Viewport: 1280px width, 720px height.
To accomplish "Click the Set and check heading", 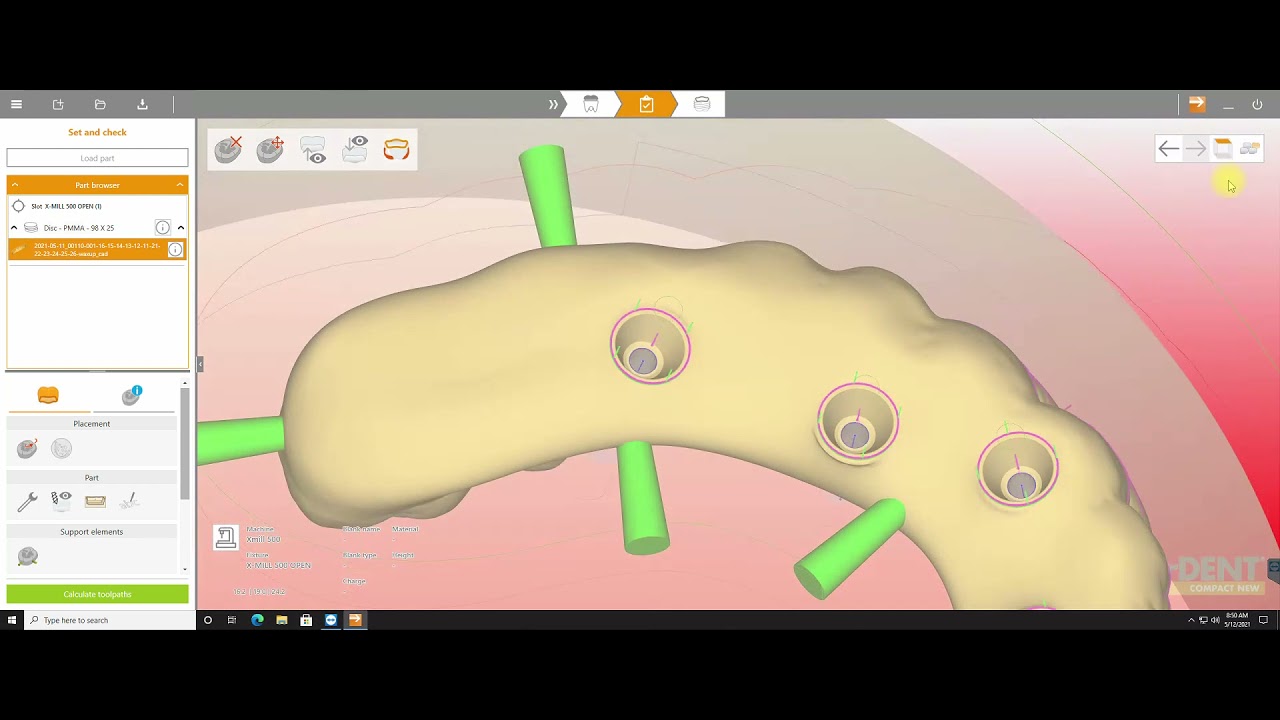I will (x=97, y=132).
